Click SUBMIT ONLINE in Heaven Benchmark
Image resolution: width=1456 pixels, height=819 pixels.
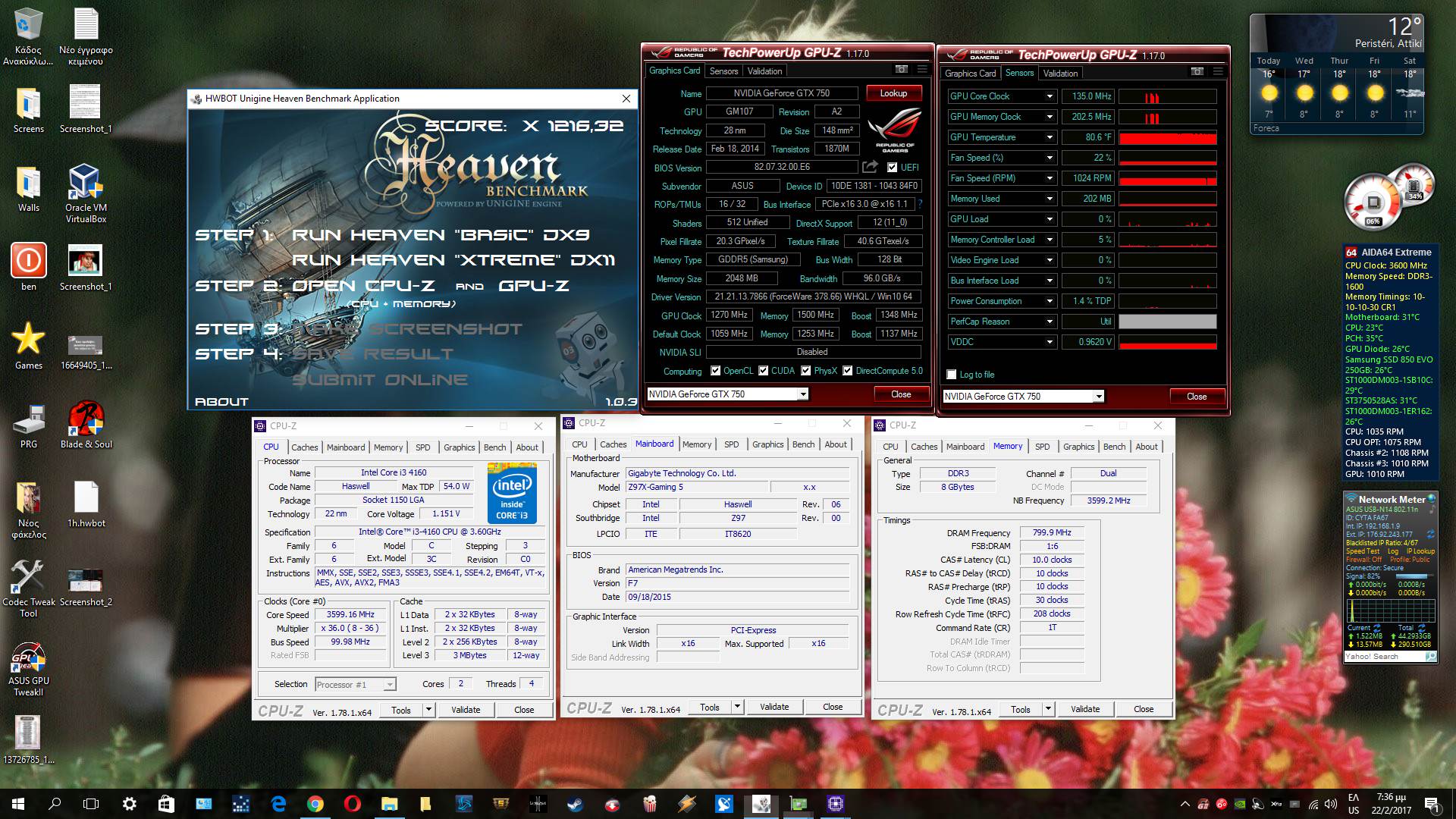point(380,380)
